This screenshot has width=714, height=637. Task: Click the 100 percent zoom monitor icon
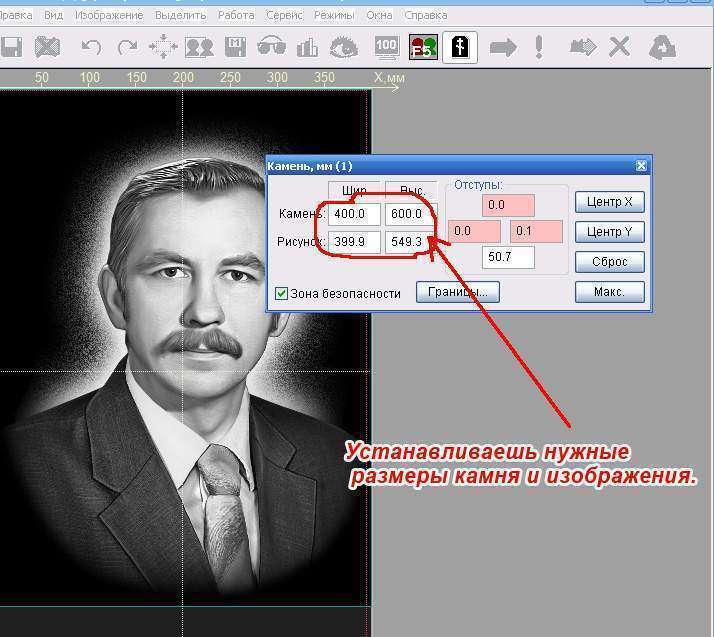(386, 47)
